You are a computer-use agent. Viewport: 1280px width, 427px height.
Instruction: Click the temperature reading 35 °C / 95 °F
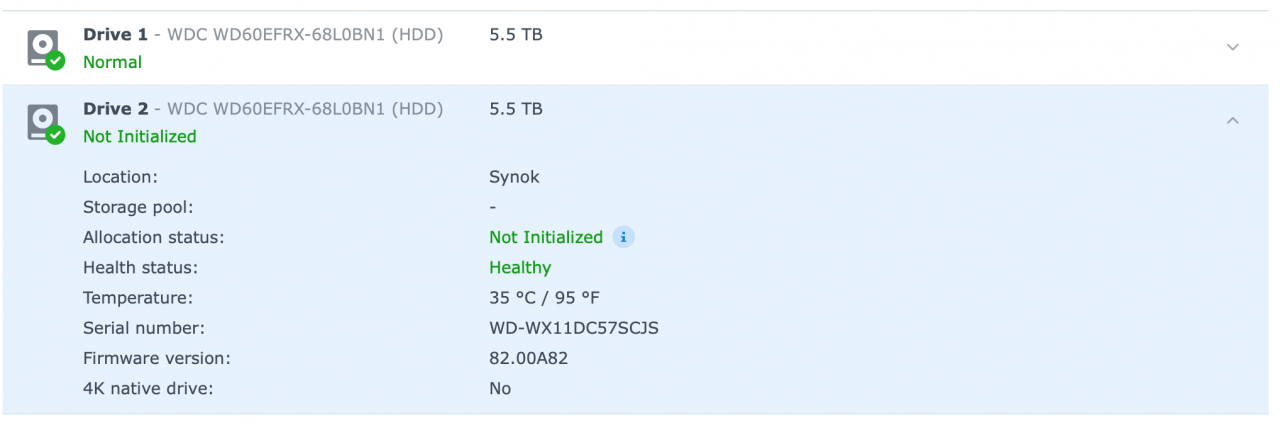[x=544, y=297]
